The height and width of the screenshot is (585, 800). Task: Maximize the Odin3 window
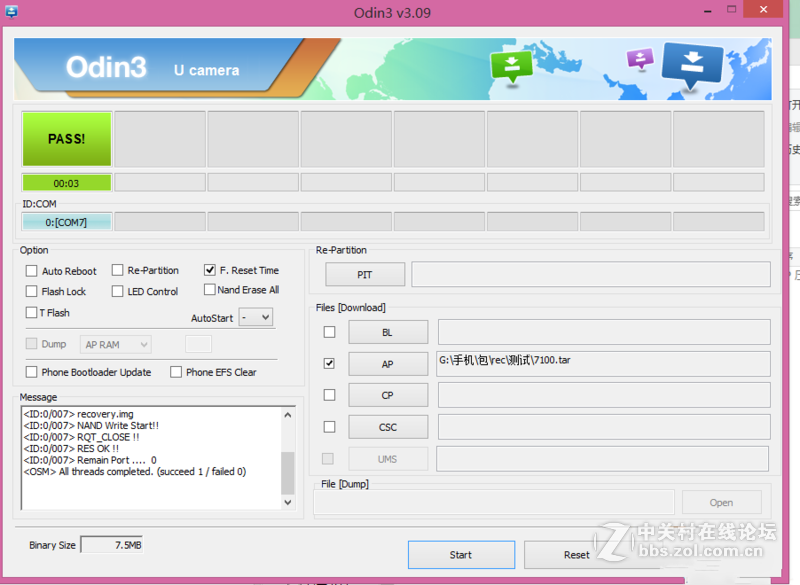(732, 9)
